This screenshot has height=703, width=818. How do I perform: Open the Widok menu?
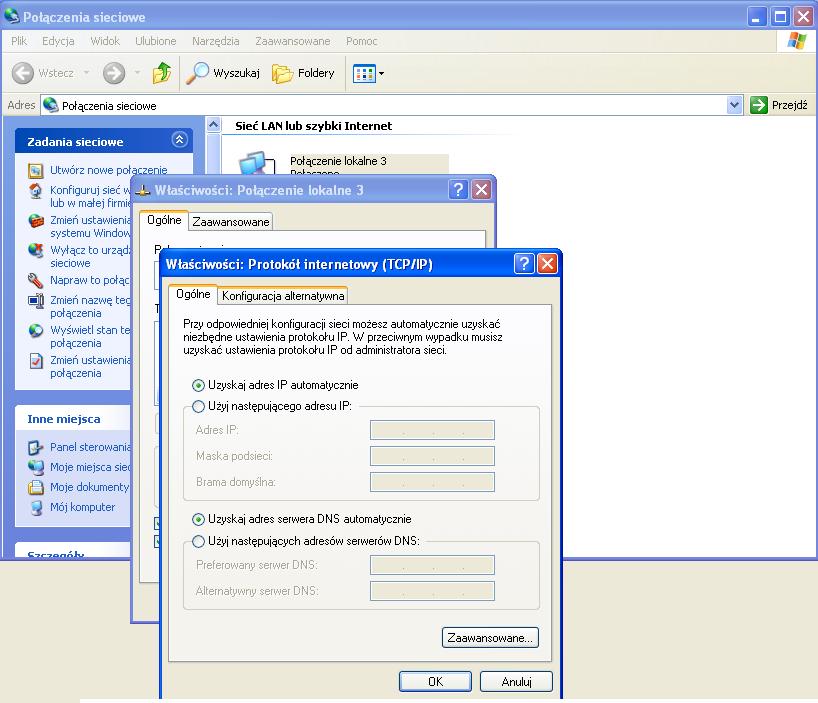point(105,41)
